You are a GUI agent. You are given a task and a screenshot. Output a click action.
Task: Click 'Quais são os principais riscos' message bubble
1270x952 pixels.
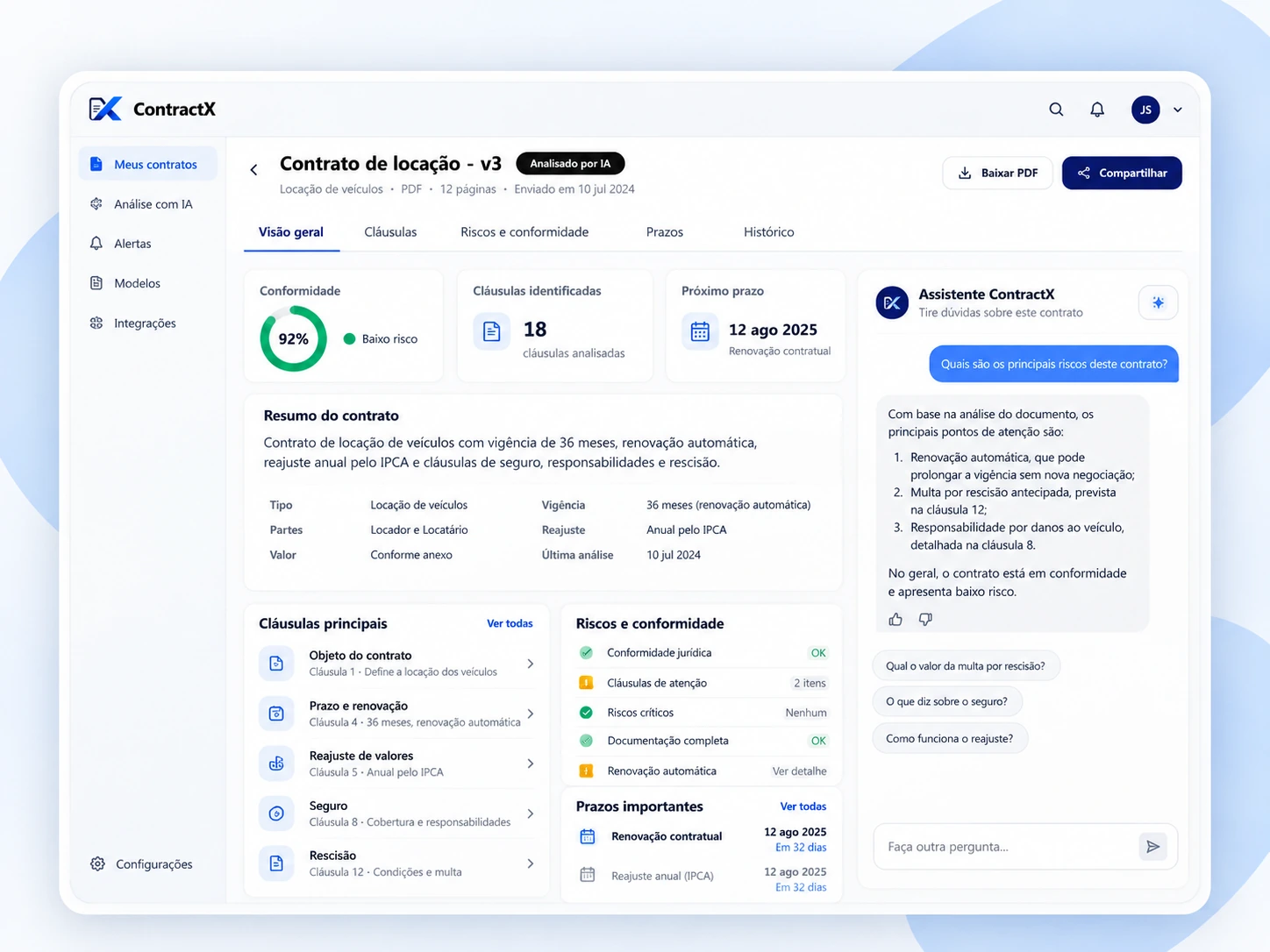pyautogui.click(x=1054, y=365)
